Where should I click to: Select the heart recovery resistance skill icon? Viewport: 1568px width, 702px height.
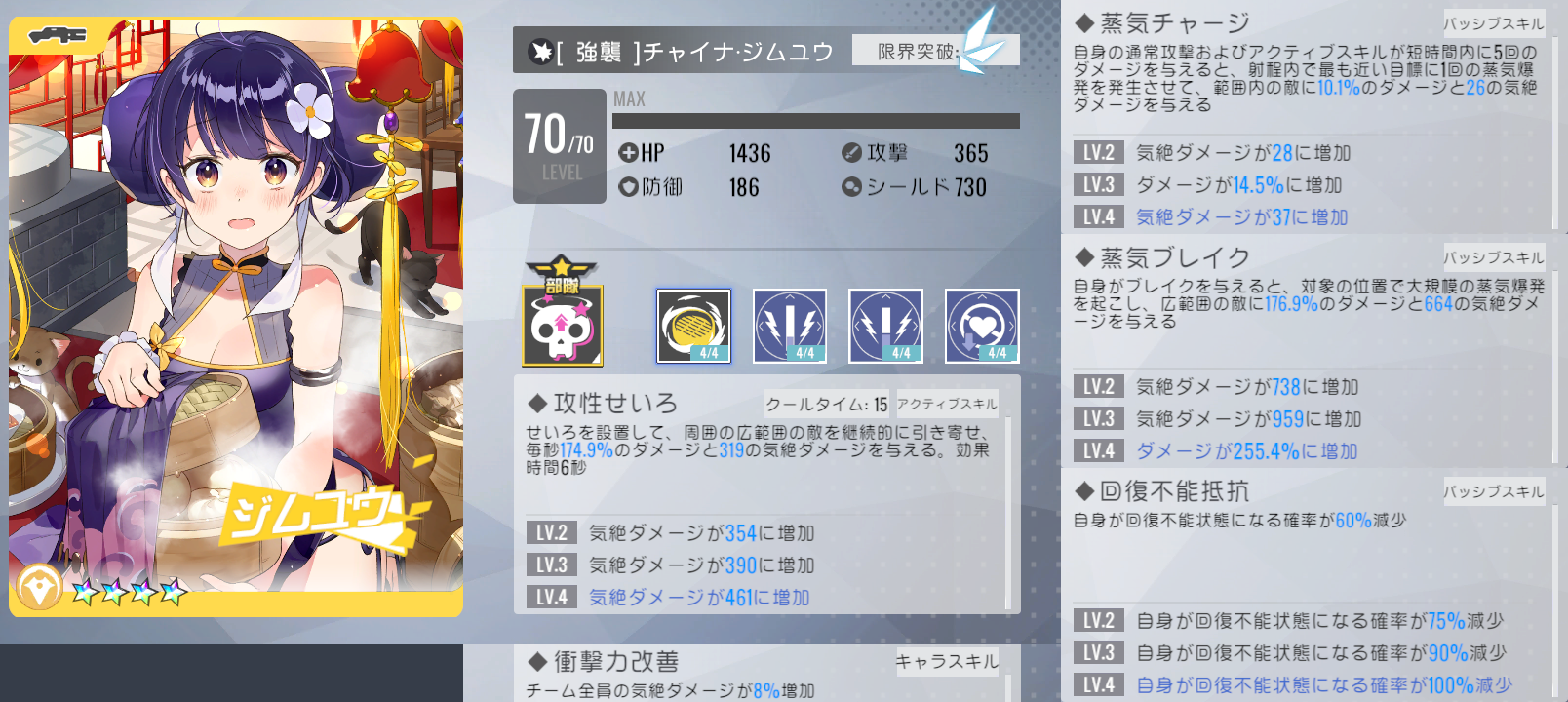(x=982, y=326)
